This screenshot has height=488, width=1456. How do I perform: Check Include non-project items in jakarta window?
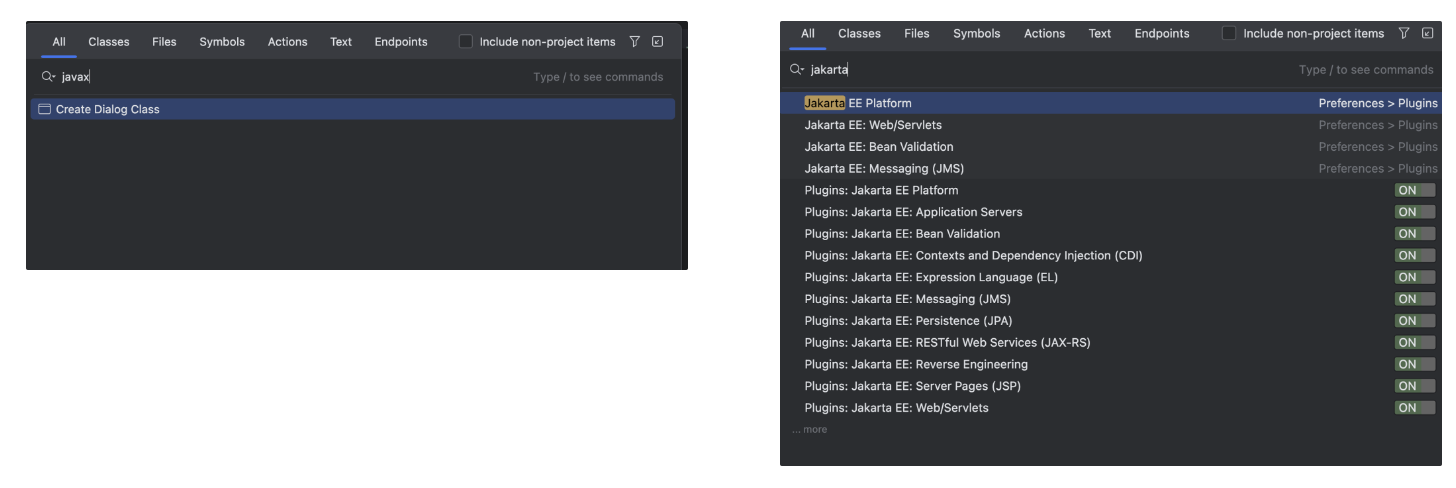(x=1229, y=34)
